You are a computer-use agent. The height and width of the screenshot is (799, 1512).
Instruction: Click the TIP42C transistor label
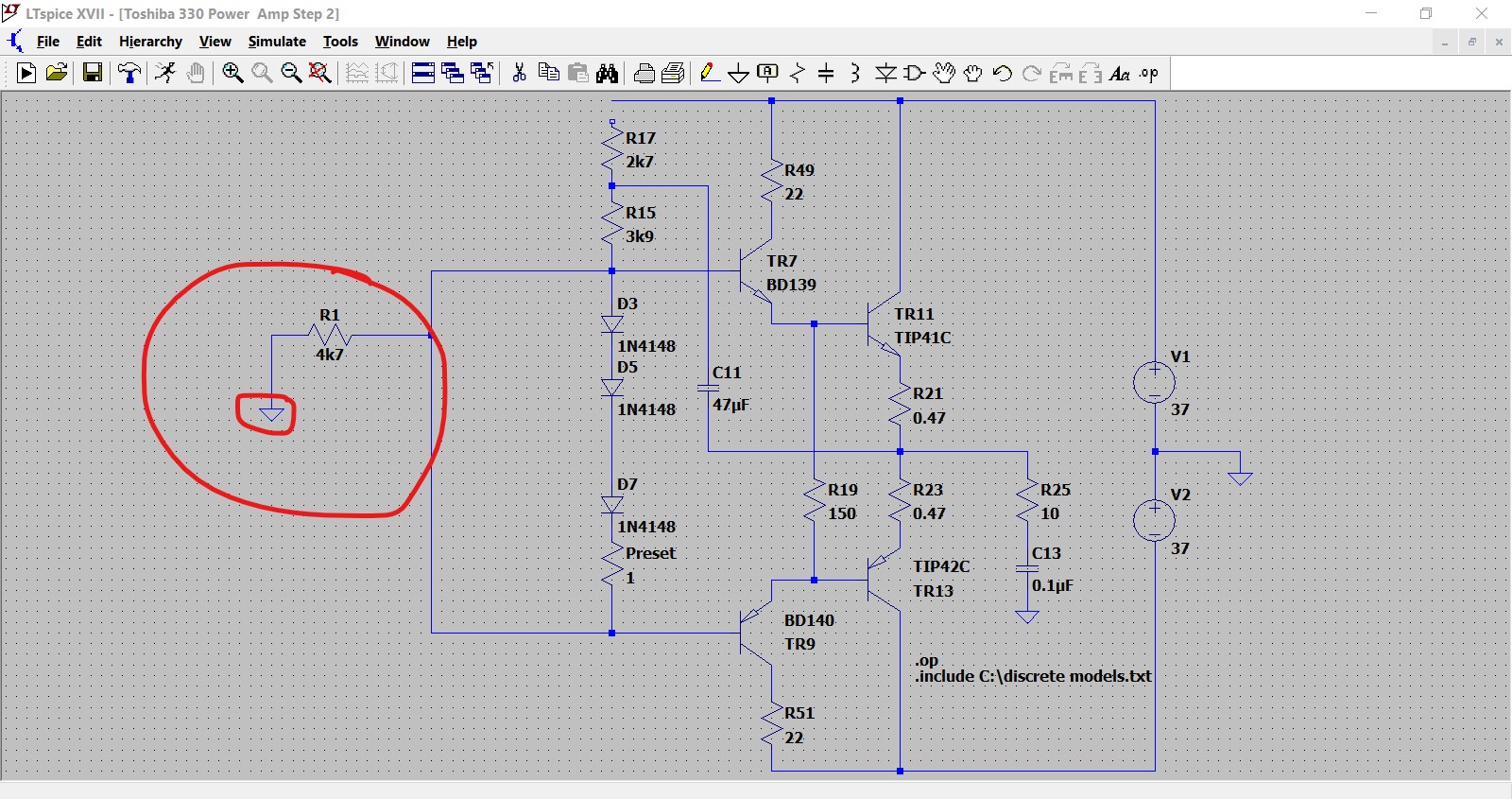(941, 566)
